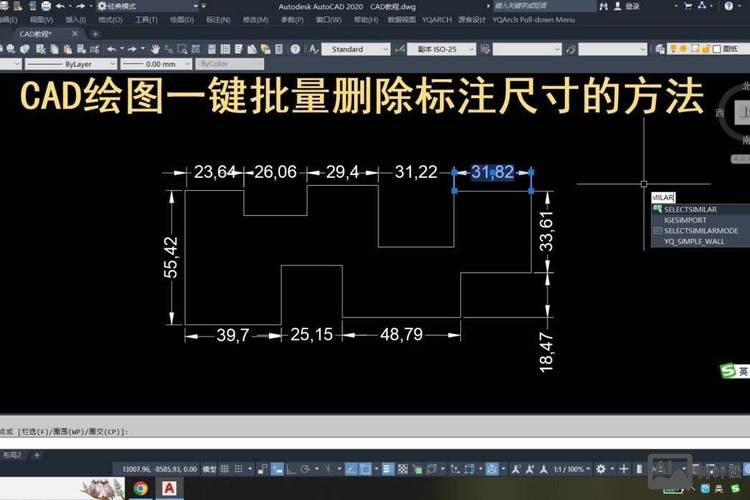Click the plot/print icon in quick access toolbar
Image resolution: width=750 pixels, height=500 pixels.
46,6
